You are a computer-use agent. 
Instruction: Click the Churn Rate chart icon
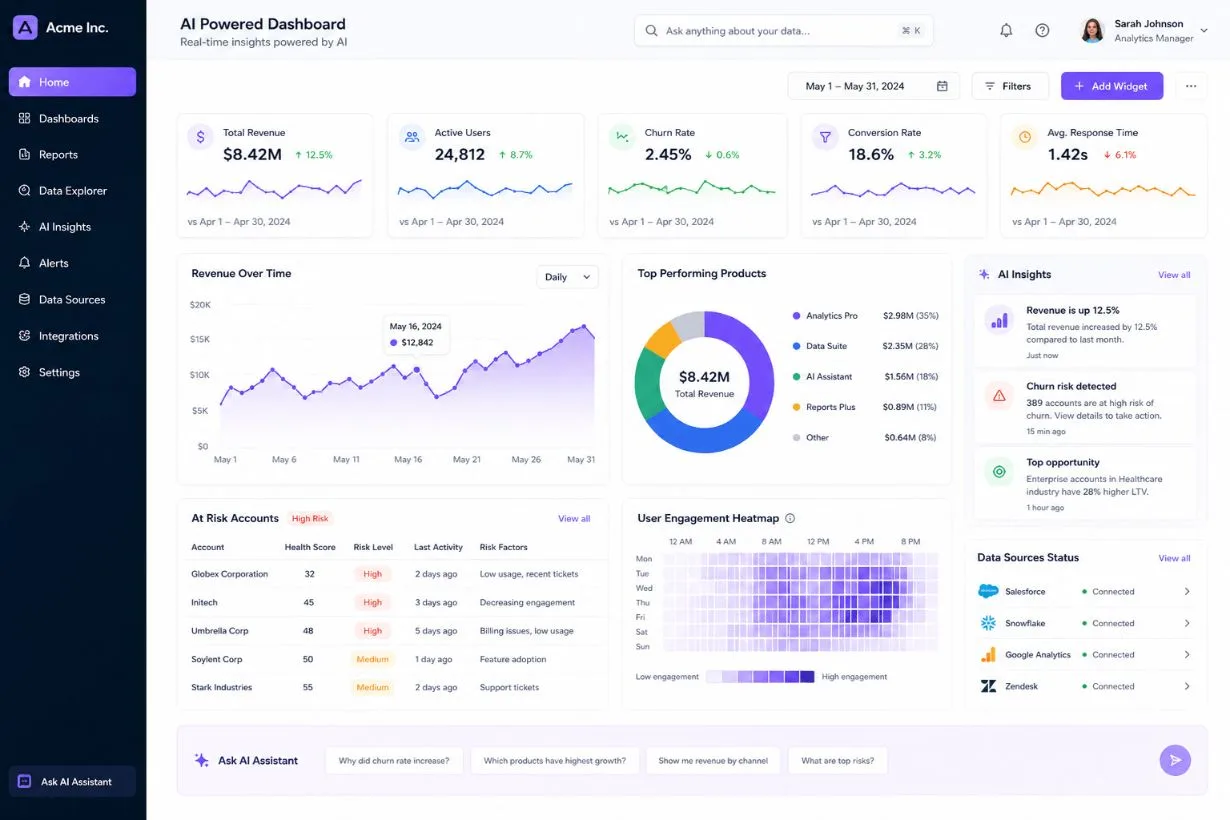622,138
